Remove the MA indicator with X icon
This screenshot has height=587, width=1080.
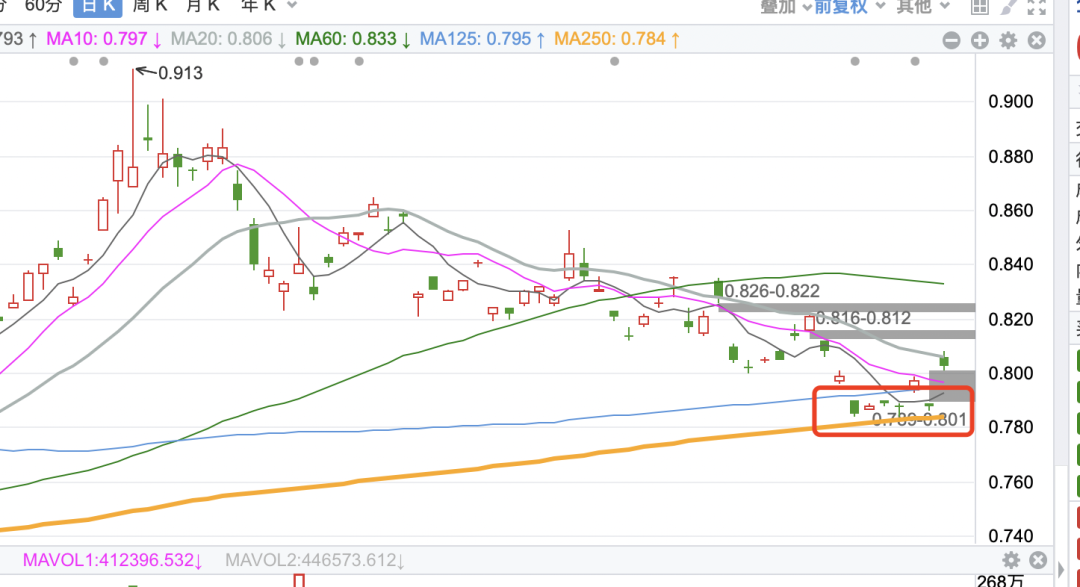1037,41
